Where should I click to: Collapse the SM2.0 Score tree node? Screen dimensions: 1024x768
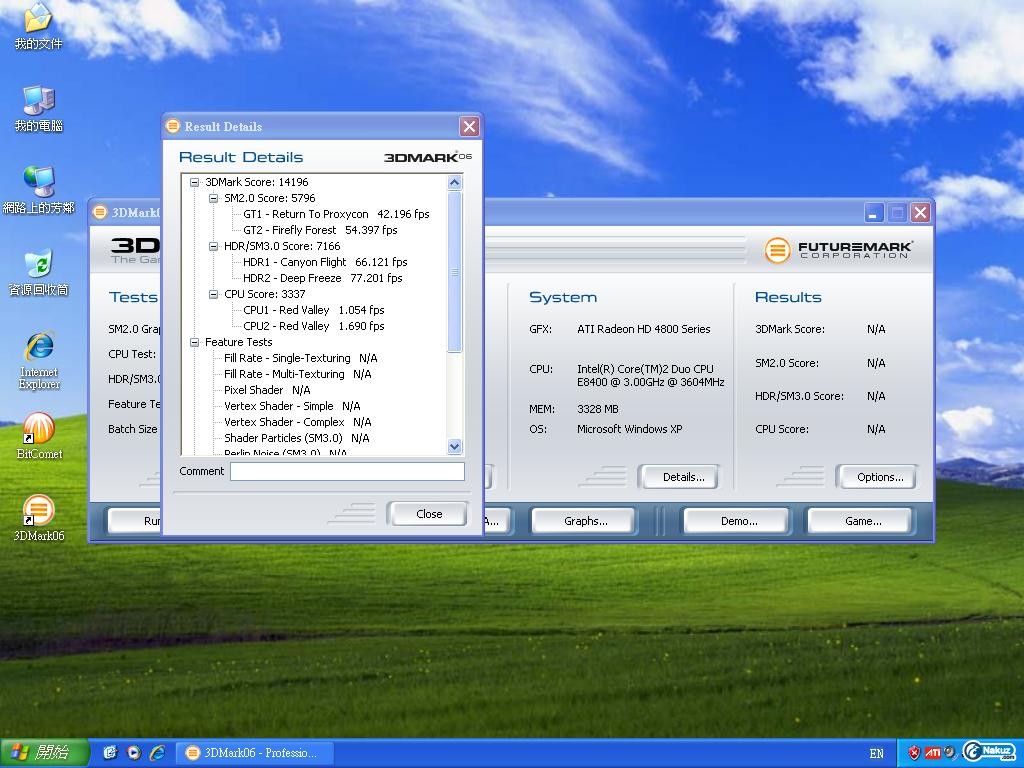(x=214, y=198)
